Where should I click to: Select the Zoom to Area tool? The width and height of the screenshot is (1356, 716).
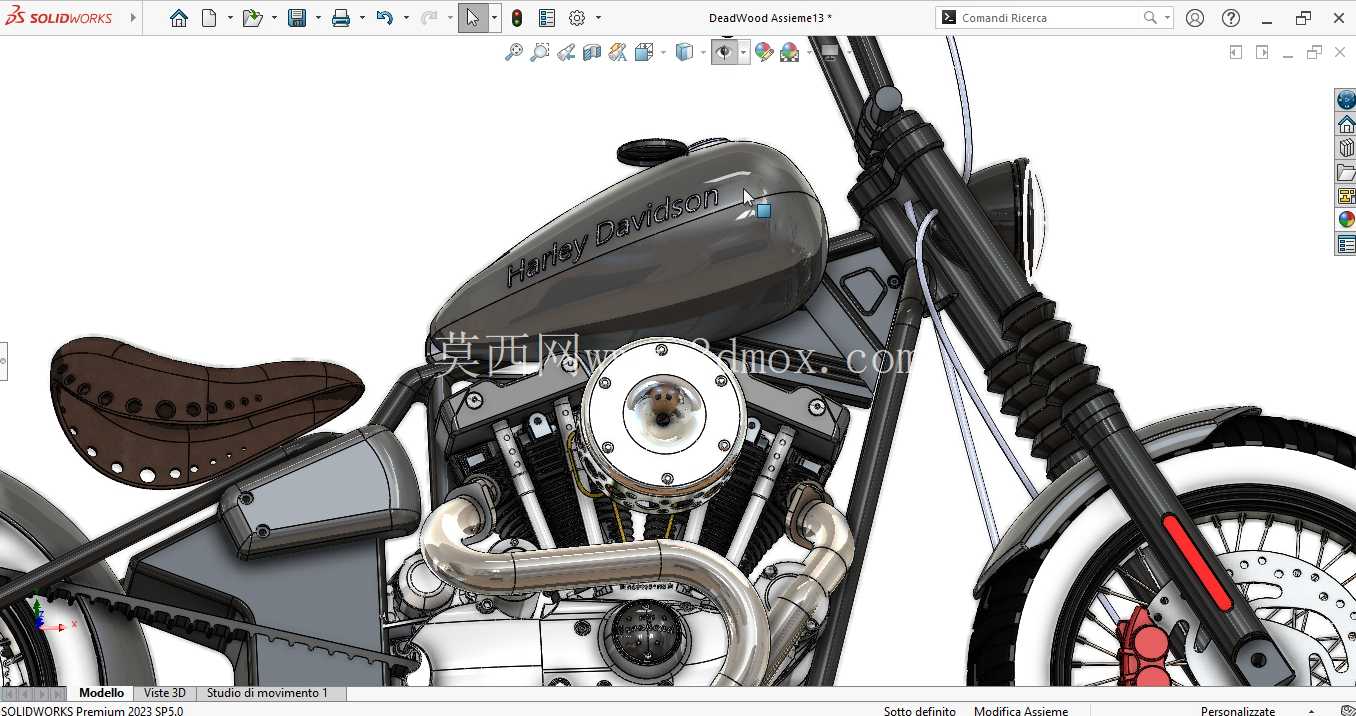coord(540,52)
